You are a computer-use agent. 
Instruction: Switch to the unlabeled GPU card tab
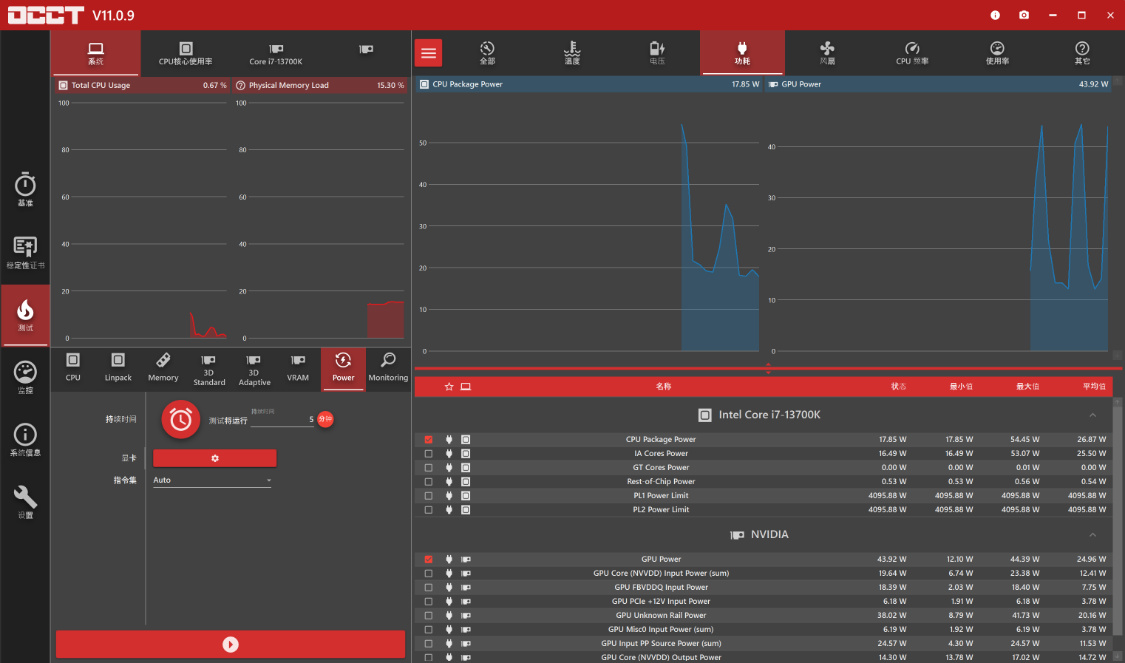(x=366, y=50)
